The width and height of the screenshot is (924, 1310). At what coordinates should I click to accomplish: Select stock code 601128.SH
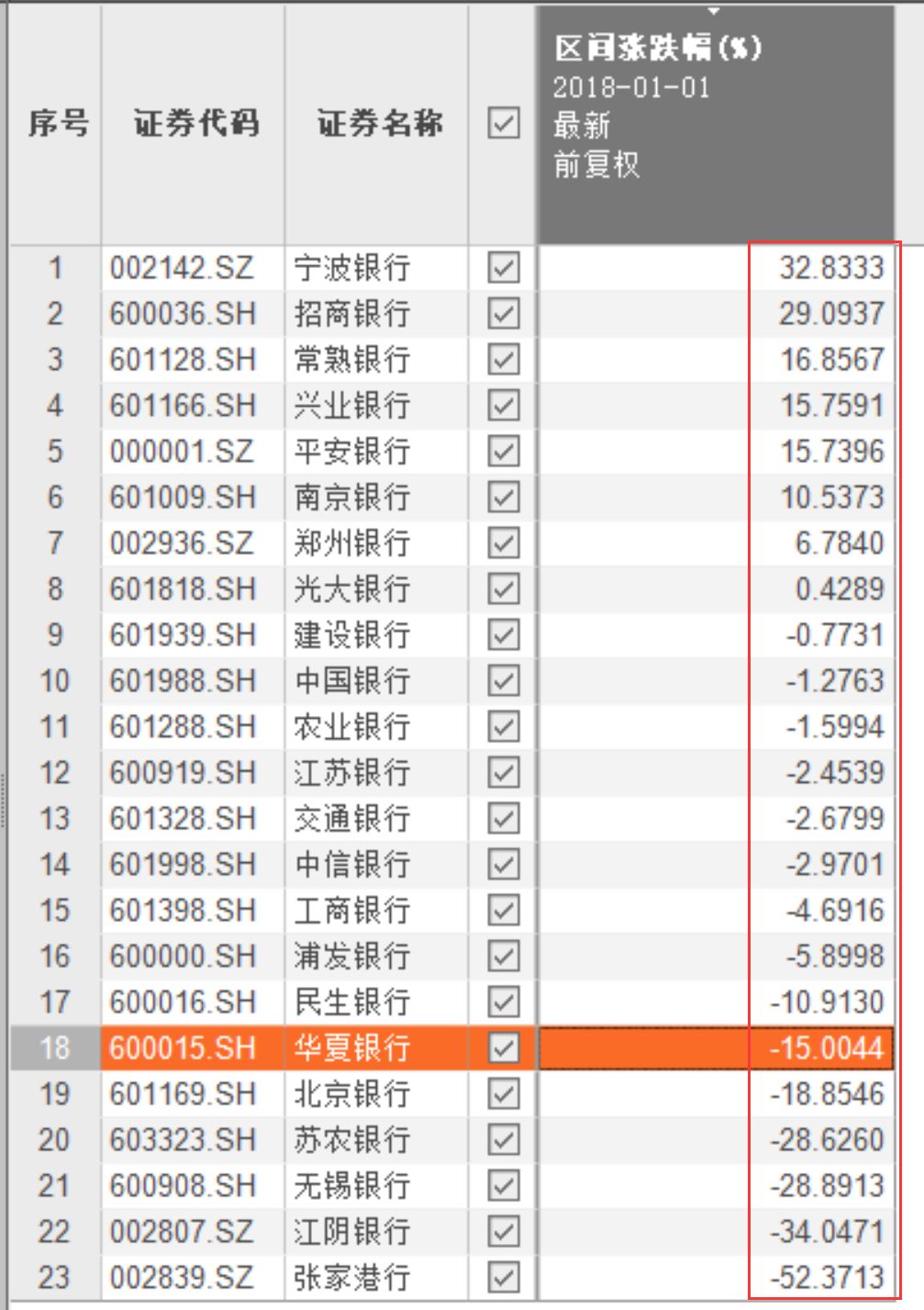pos(183,360)
